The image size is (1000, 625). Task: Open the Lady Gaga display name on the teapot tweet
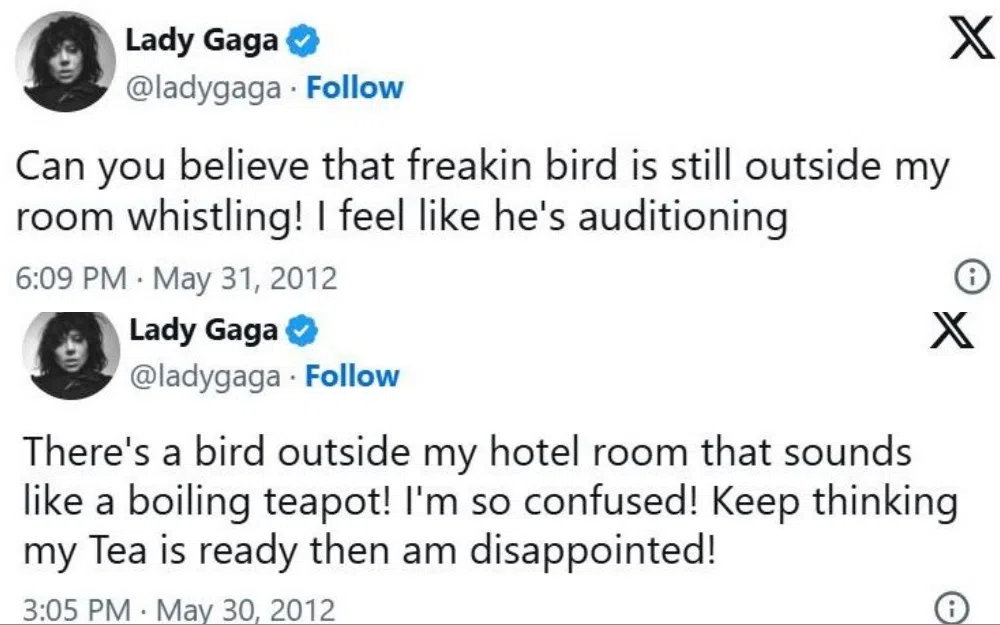click(202, 330)
